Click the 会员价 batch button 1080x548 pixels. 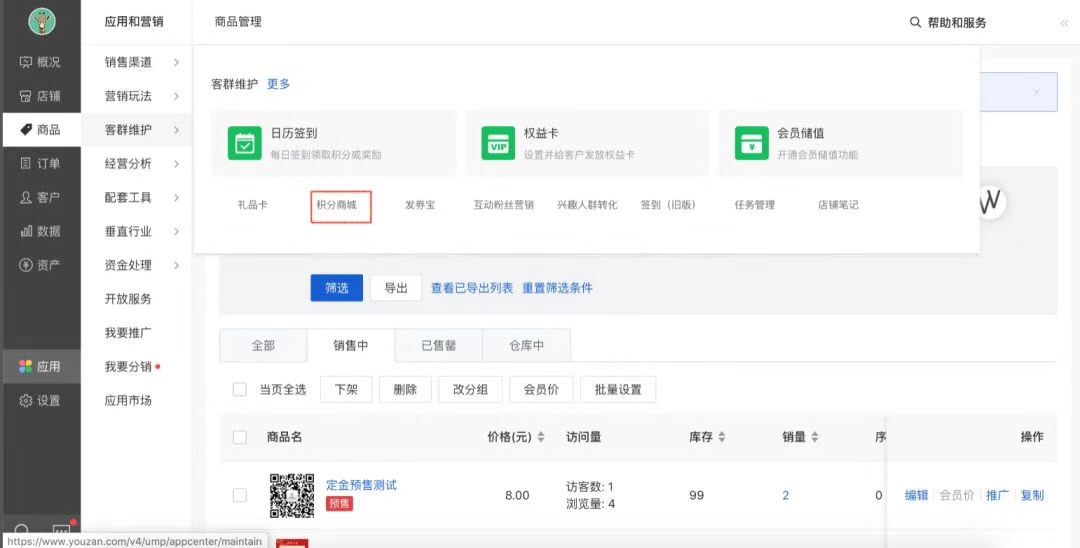click(541, 390)
